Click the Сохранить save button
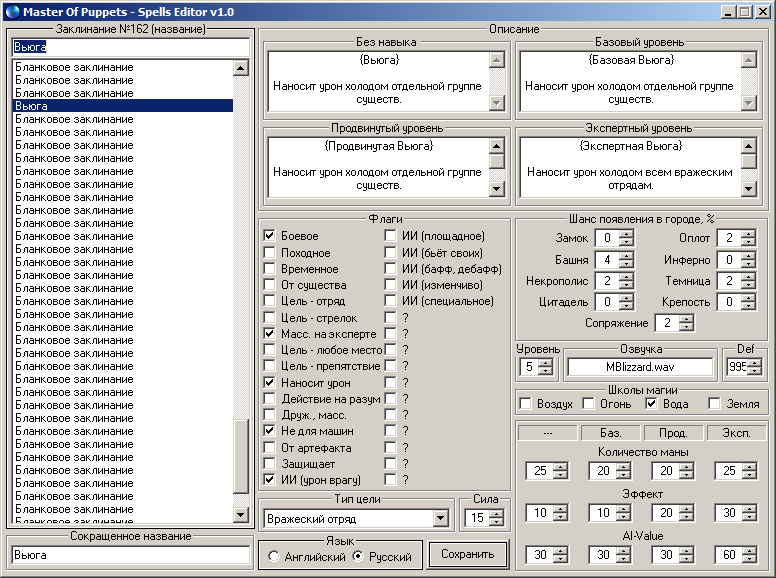Image resolution: width=776 pixels, height=578 pixels. 467,555
